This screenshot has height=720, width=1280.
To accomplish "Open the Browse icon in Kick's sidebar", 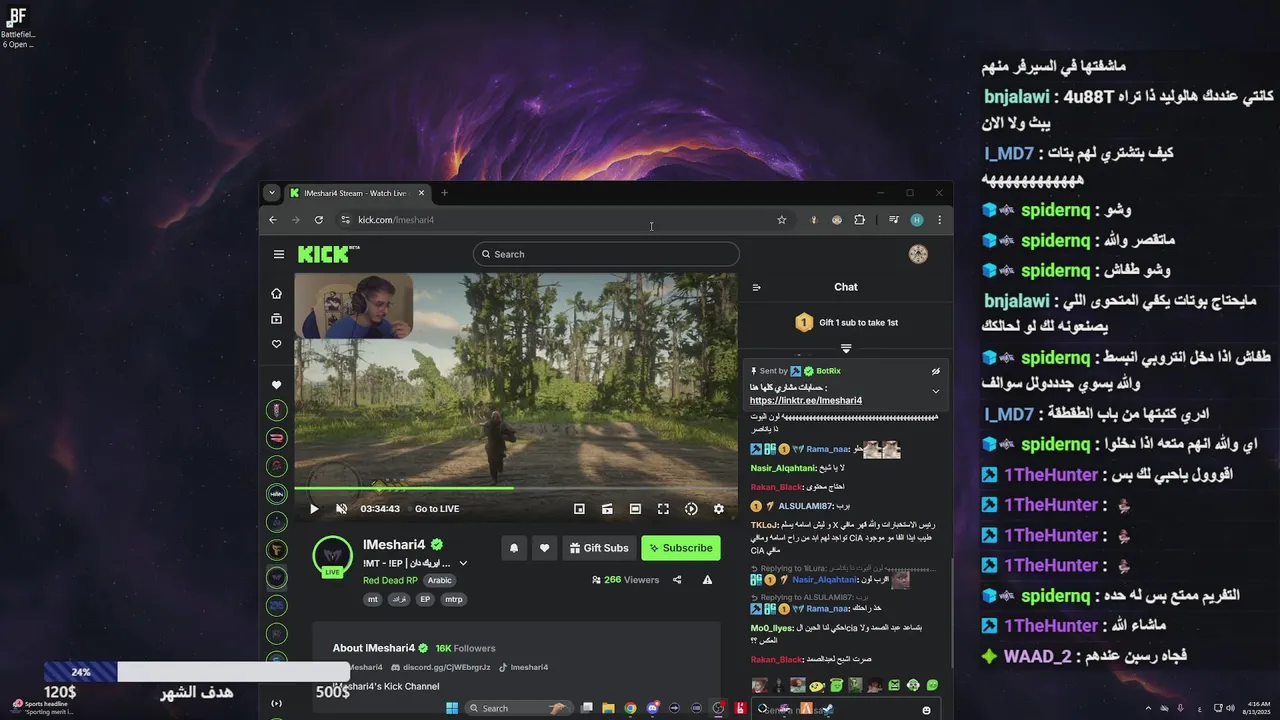I will point(277,319).
